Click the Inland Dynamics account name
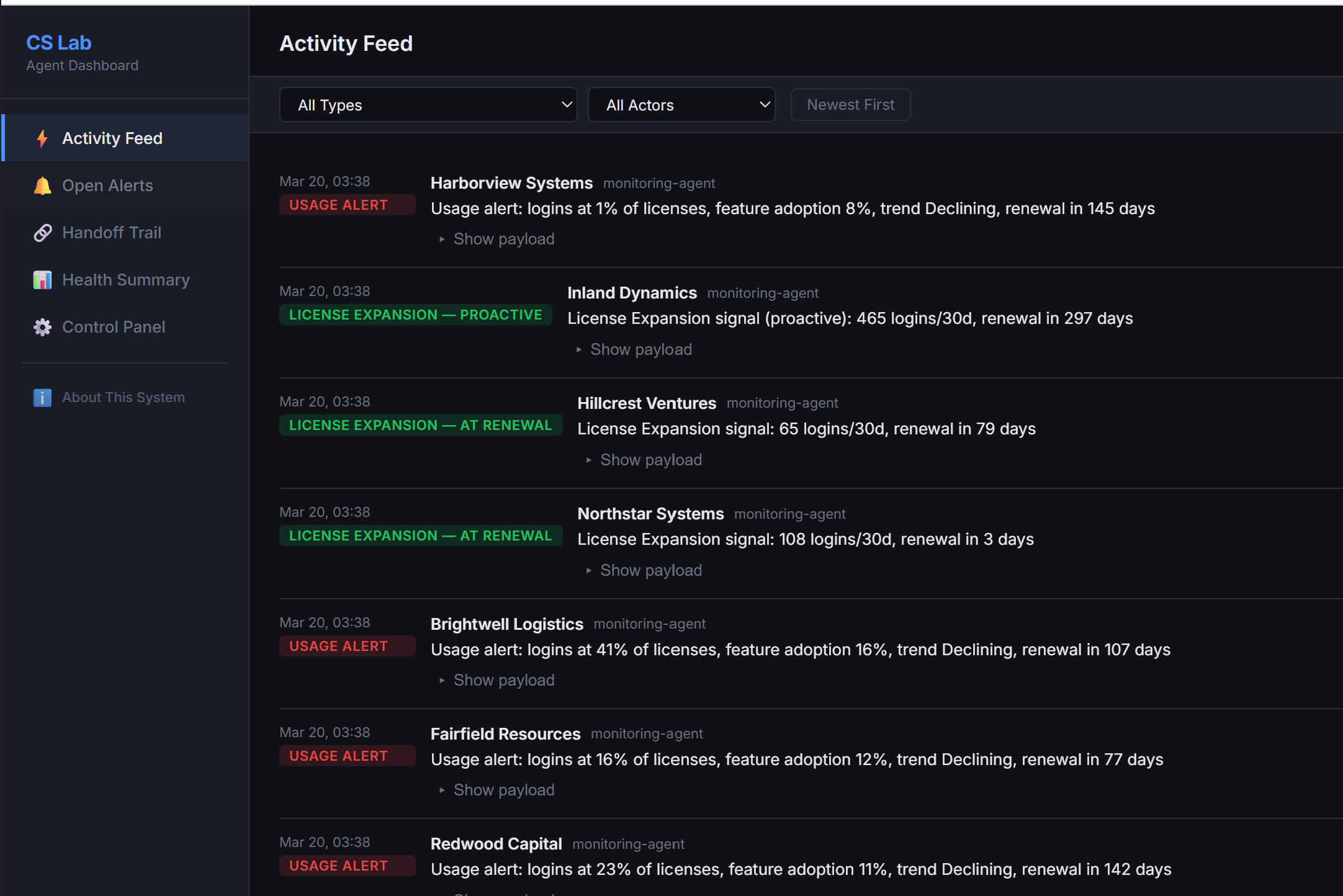1343x896 pixels. point(632,293)
